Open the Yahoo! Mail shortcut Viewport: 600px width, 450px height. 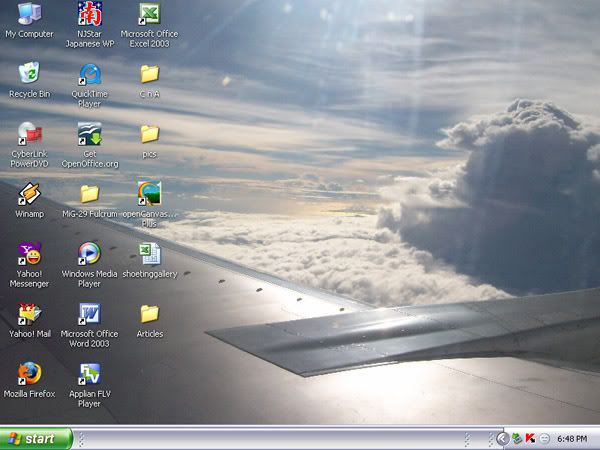tap(29, 314)
